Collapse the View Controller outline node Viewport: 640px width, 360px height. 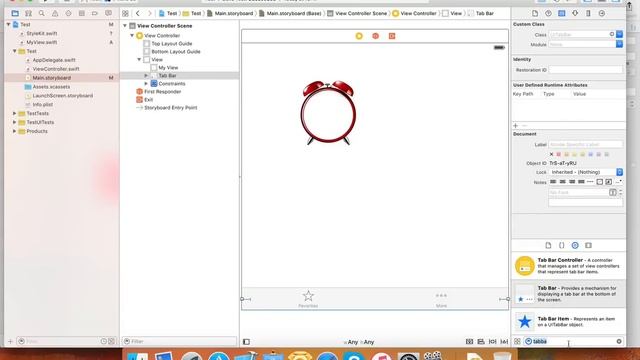(132, 36)
